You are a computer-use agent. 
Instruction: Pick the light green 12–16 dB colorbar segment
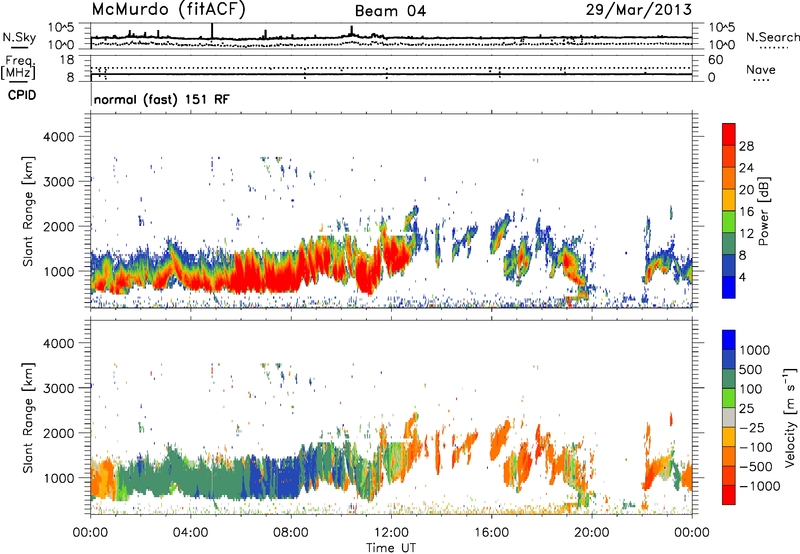(729, 221)
